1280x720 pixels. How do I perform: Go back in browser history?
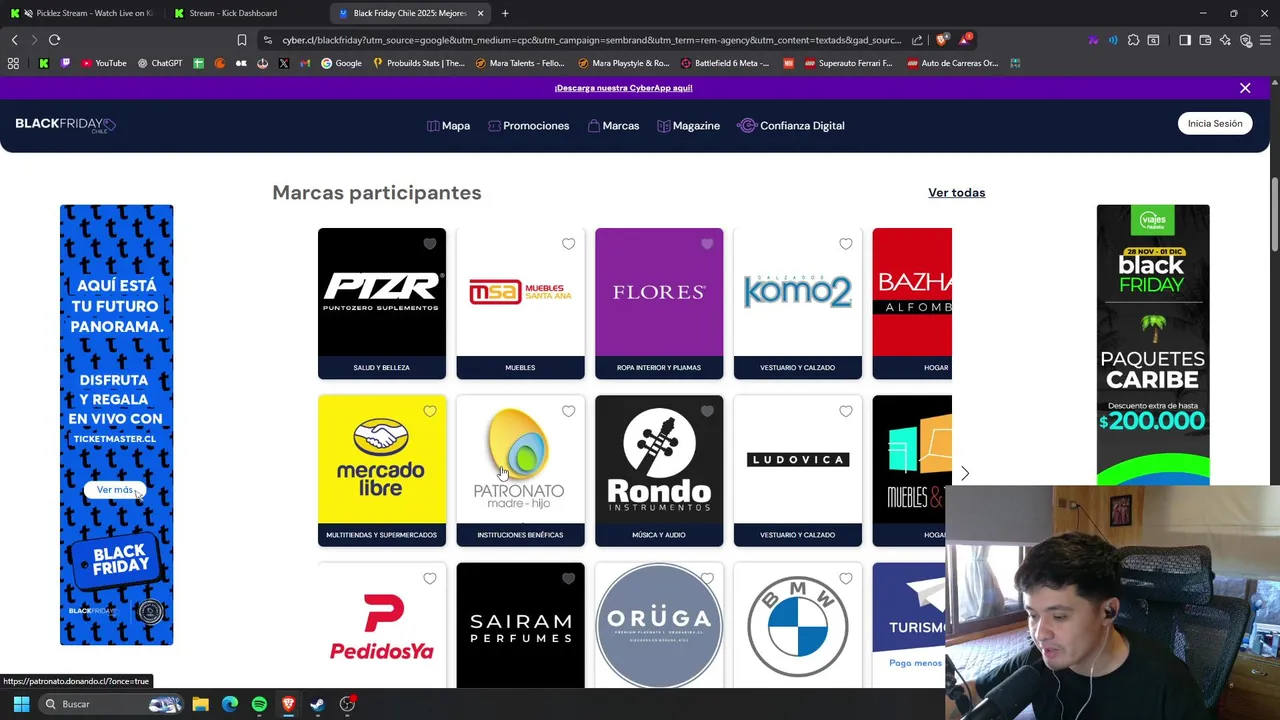[x=14, y=40]
